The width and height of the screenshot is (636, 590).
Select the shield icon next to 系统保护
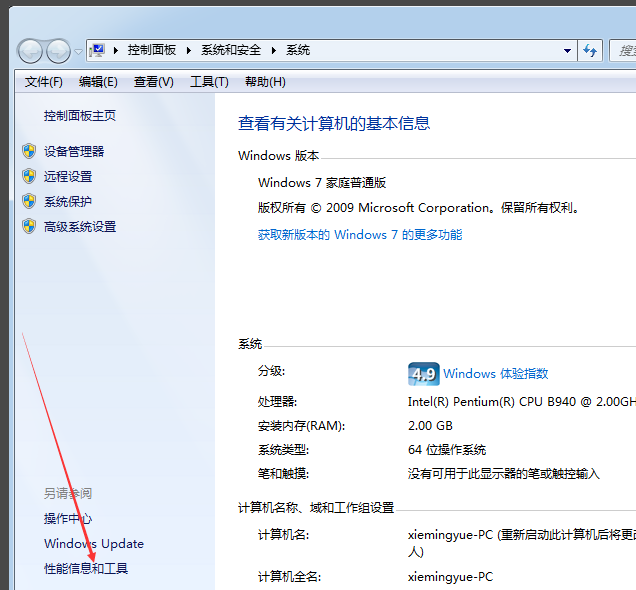click(29, 201)
